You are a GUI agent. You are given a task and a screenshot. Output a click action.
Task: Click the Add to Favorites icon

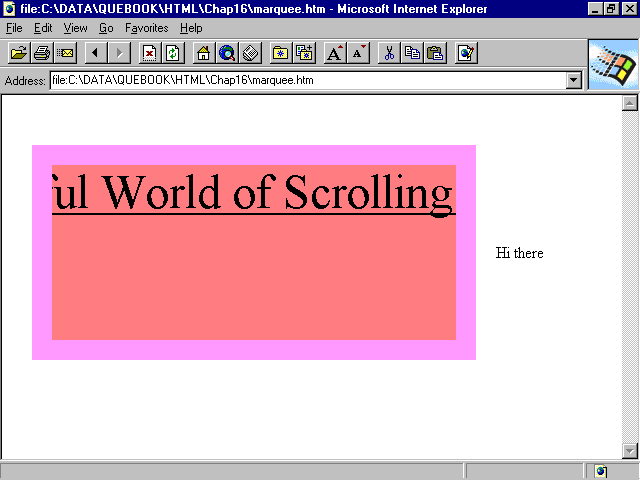point(305,53)
